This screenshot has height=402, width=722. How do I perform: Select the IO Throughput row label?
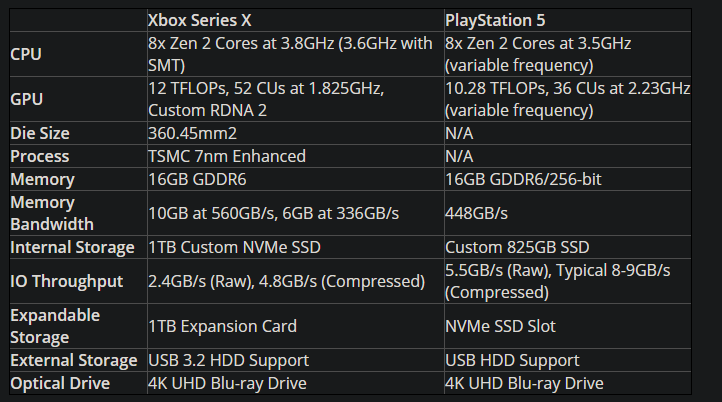pyautogui.click(x=66, y=281)
